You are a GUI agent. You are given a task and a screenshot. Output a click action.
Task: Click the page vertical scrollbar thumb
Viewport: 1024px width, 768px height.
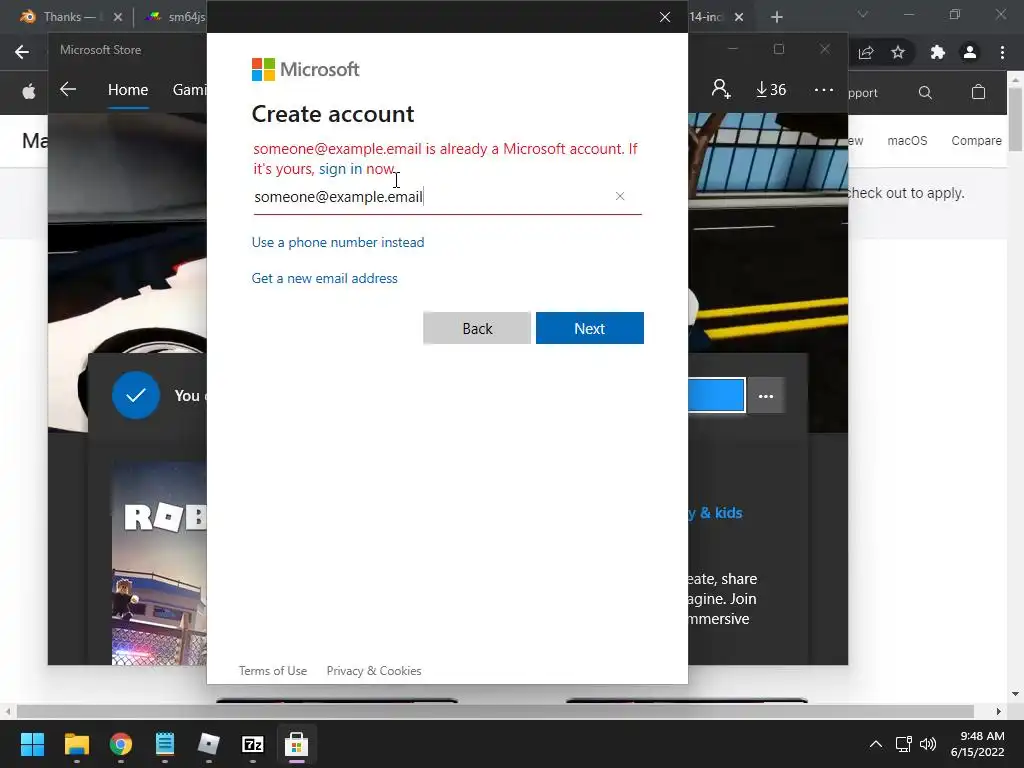1016,118
